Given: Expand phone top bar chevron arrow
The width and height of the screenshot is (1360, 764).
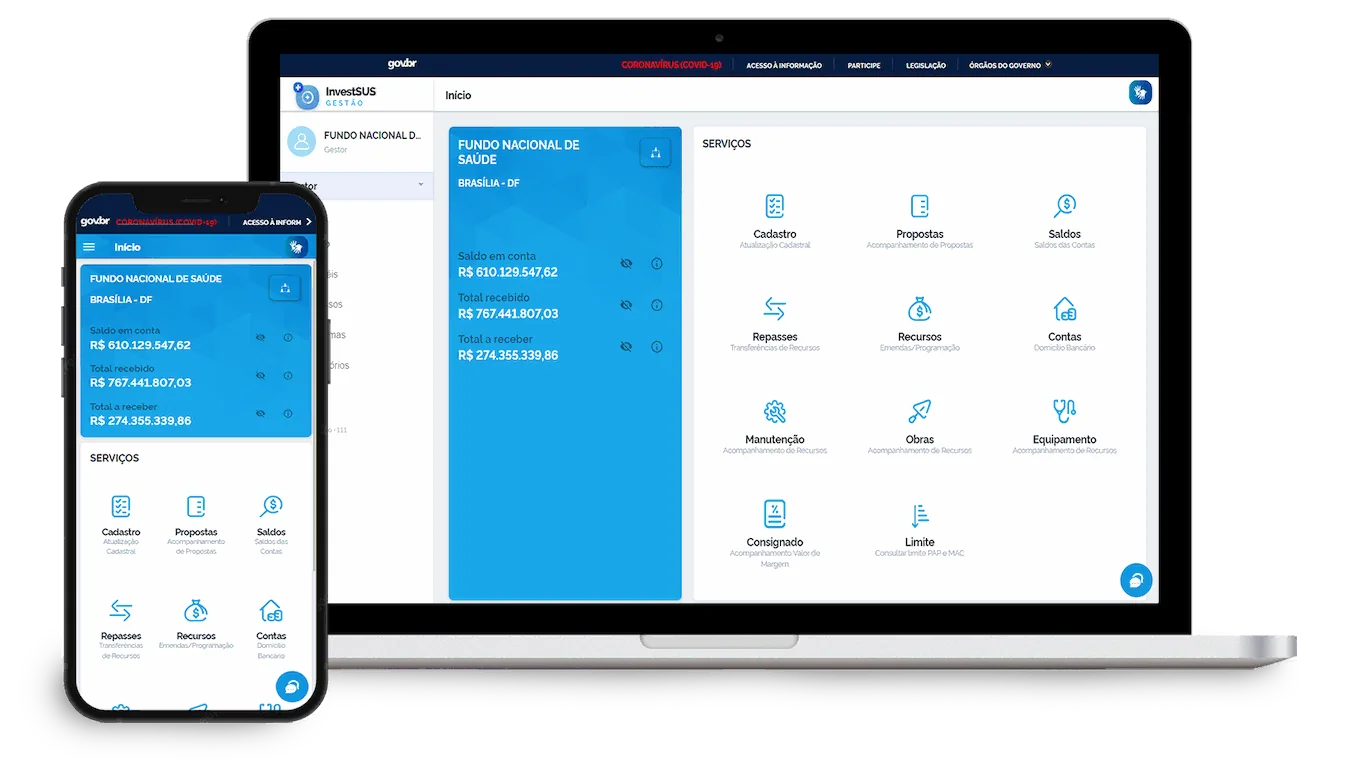Looking at the screenshot, I should (x=309, y=222).
